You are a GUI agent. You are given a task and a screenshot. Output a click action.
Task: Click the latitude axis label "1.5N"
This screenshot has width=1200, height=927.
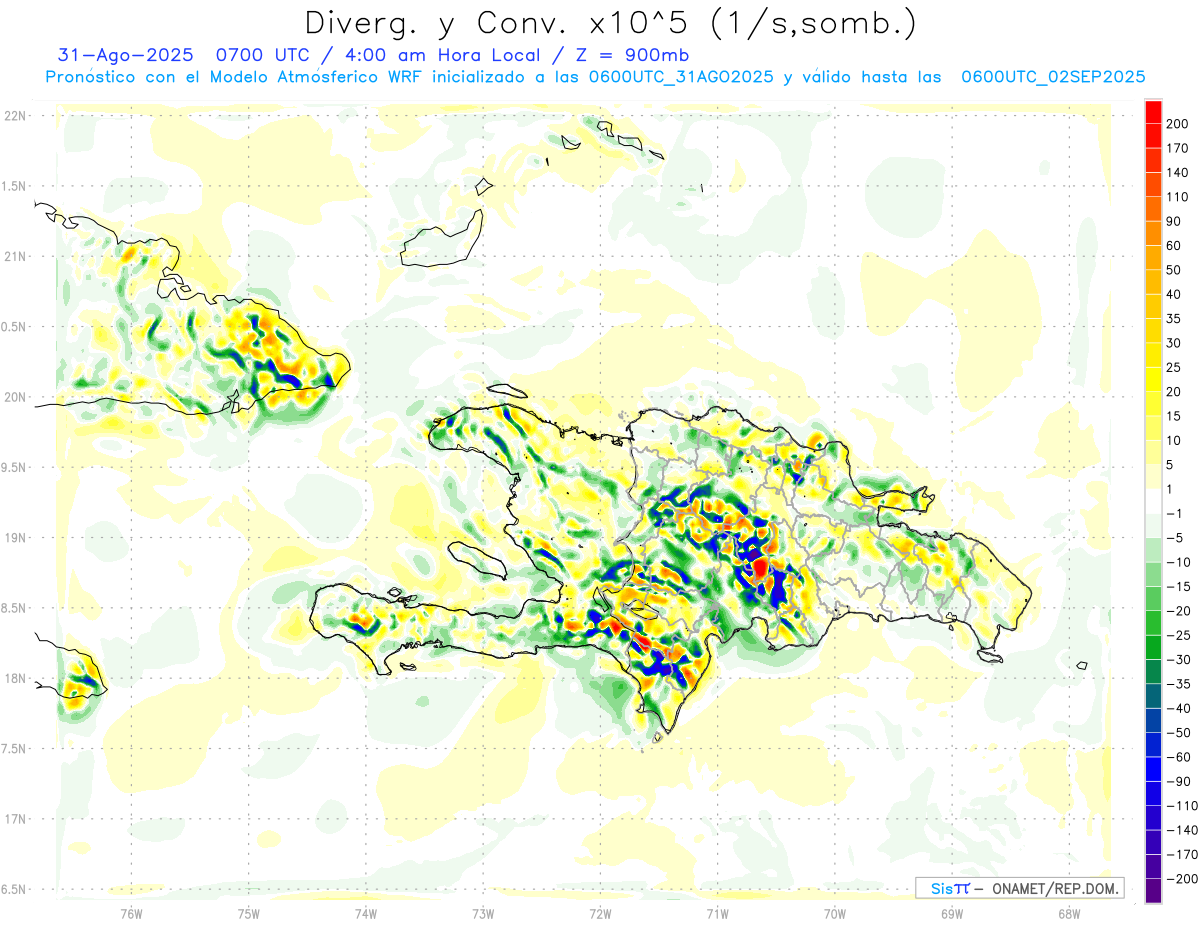coord(15,186)
